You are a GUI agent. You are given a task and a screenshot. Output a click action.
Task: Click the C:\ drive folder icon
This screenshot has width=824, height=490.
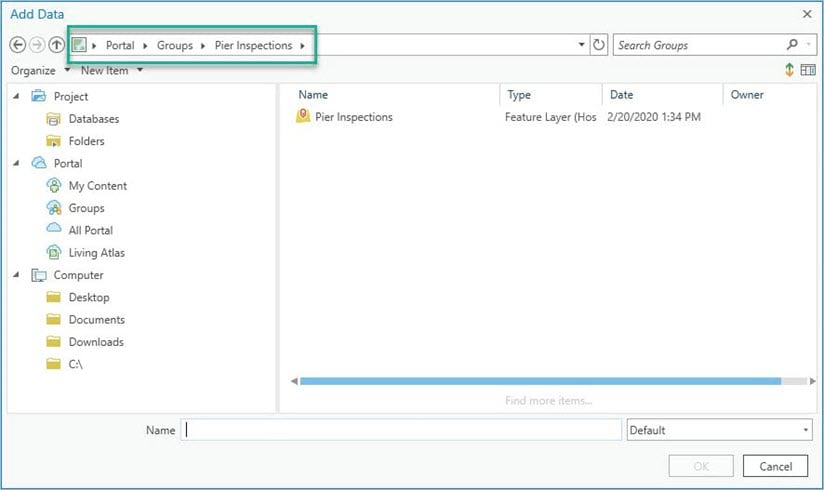[x=54, y=364]
